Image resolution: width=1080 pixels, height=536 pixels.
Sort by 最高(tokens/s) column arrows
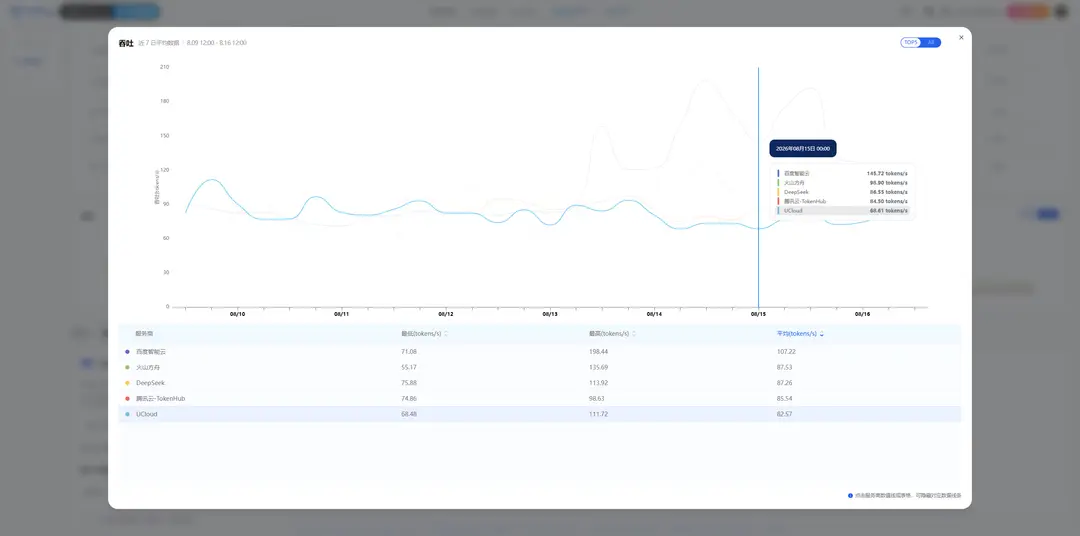click(634, 333)
